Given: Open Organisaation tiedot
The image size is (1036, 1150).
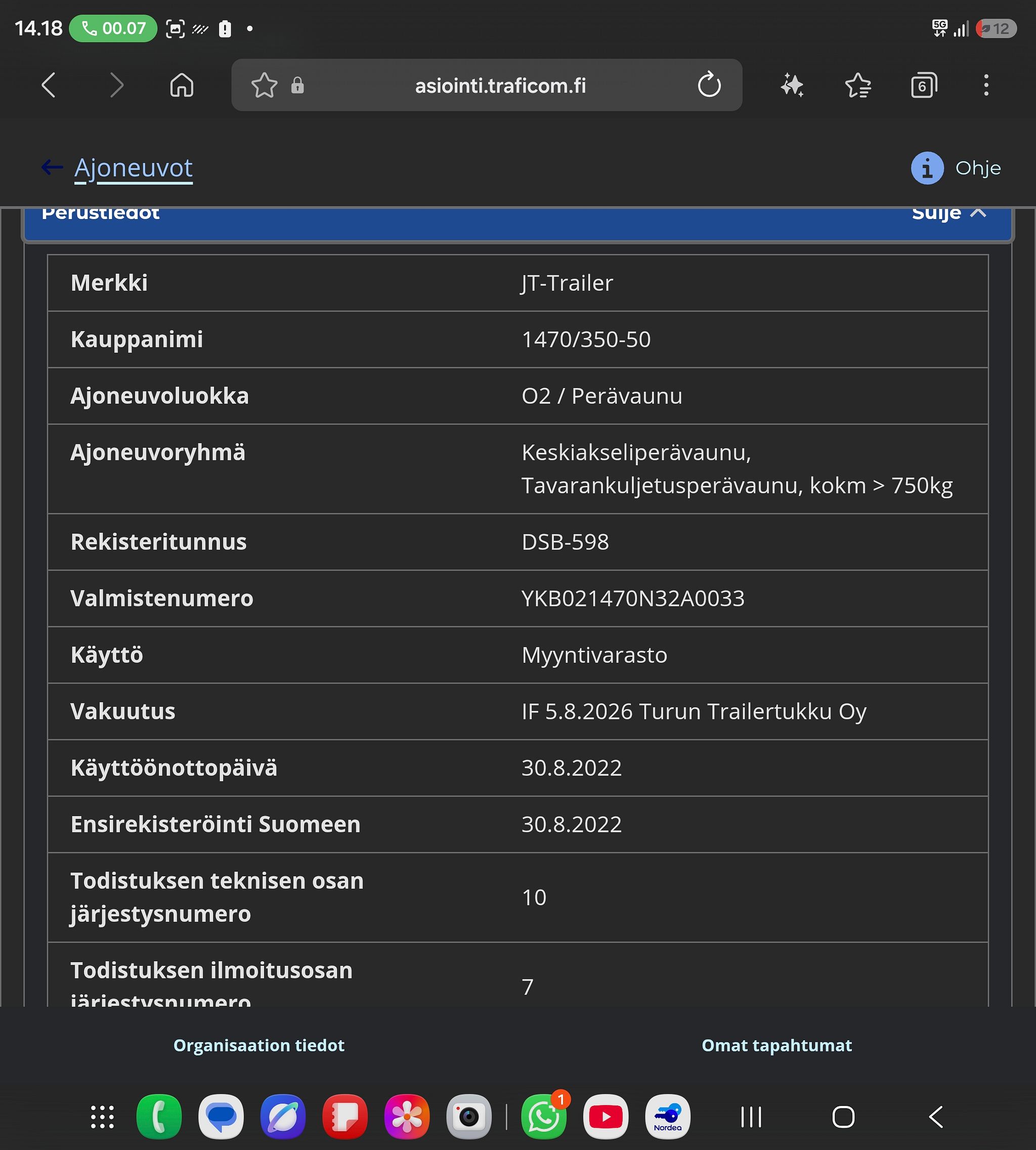Looking at the screenshot, I should pyautogui.click(x=259, y=1045).
